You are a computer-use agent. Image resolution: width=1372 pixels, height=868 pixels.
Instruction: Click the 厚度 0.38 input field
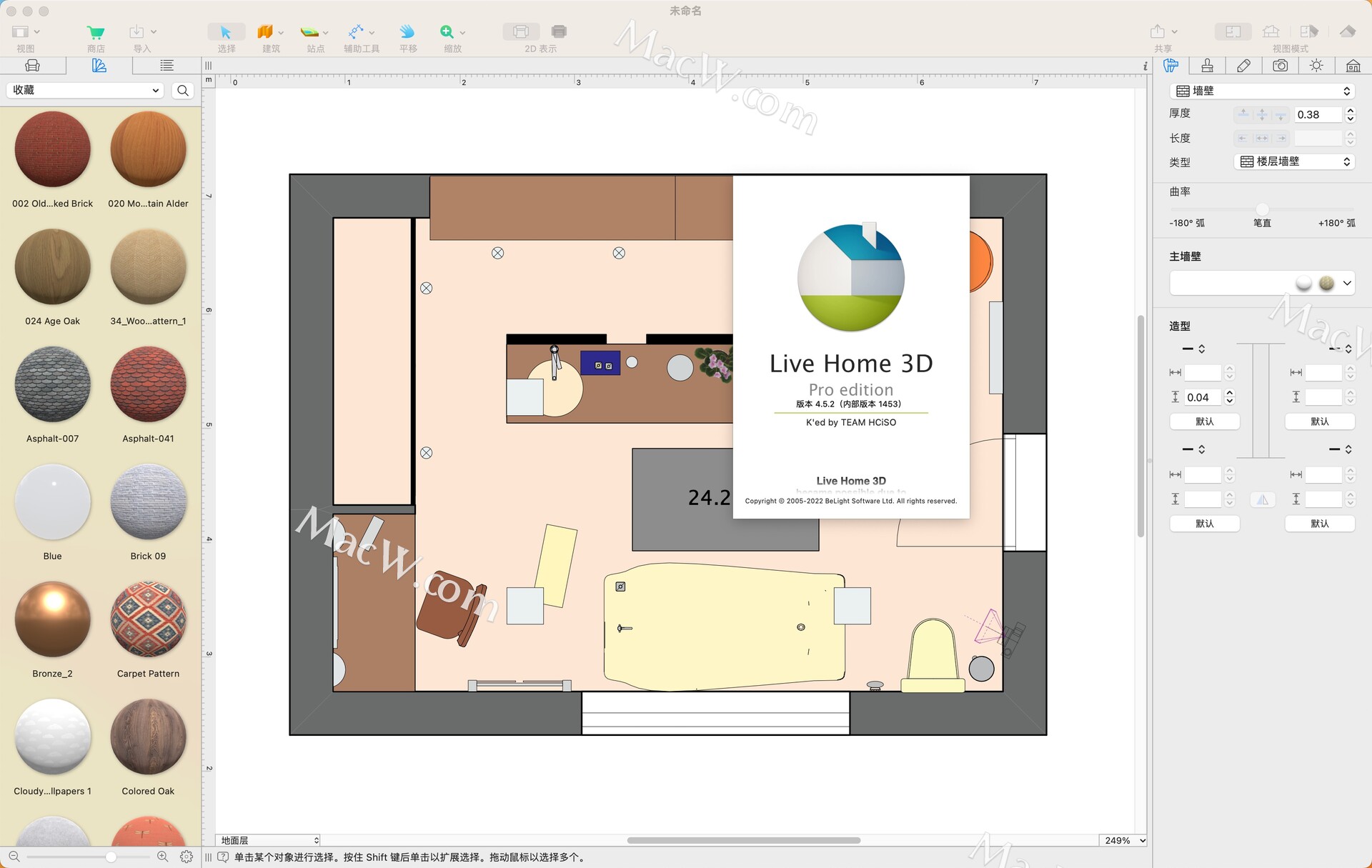1318,114
